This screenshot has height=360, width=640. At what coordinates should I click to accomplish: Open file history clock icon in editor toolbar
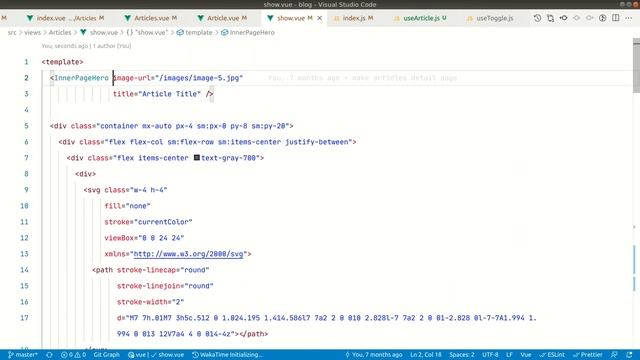[x=538, y=18]
